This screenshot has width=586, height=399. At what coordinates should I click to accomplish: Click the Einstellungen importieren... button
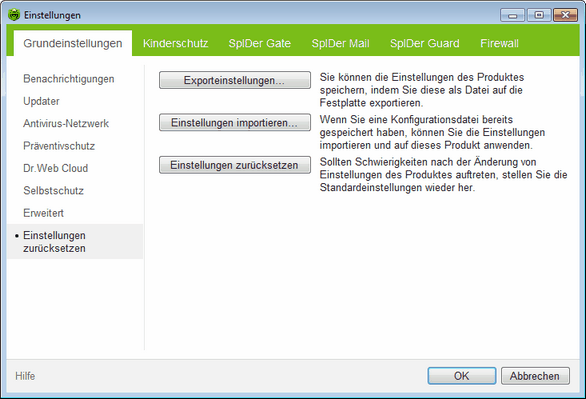(x=235, y=123)
